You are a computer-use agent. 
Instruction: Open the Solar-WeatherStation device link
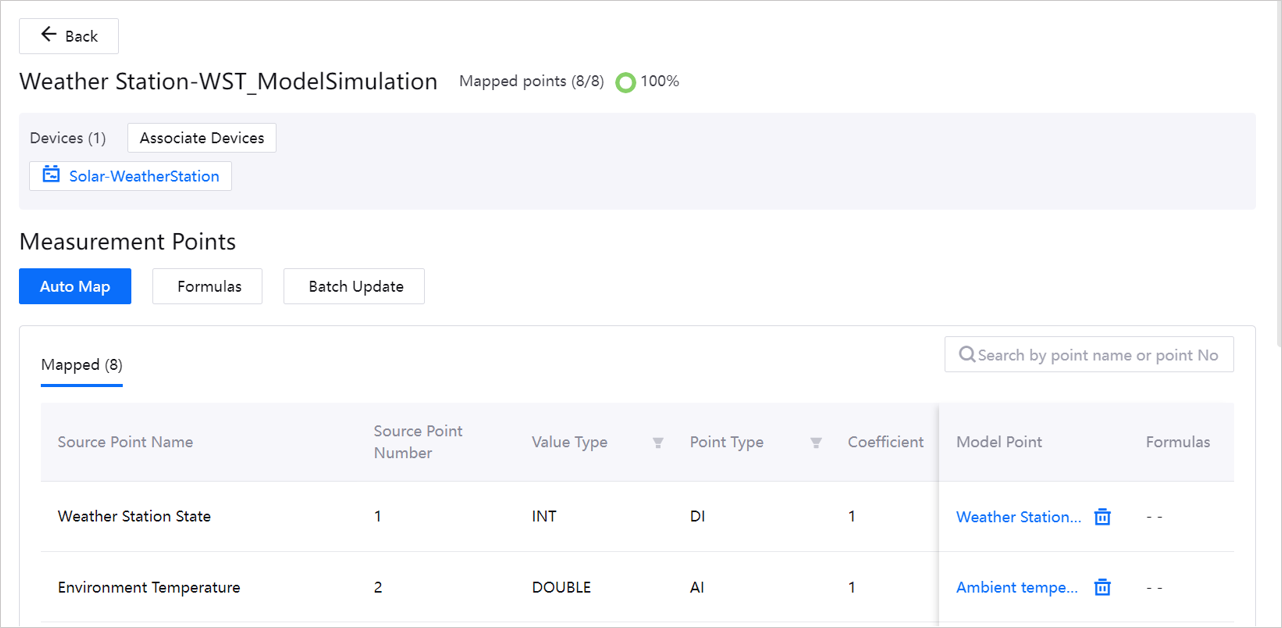click(x=144, y=176)
